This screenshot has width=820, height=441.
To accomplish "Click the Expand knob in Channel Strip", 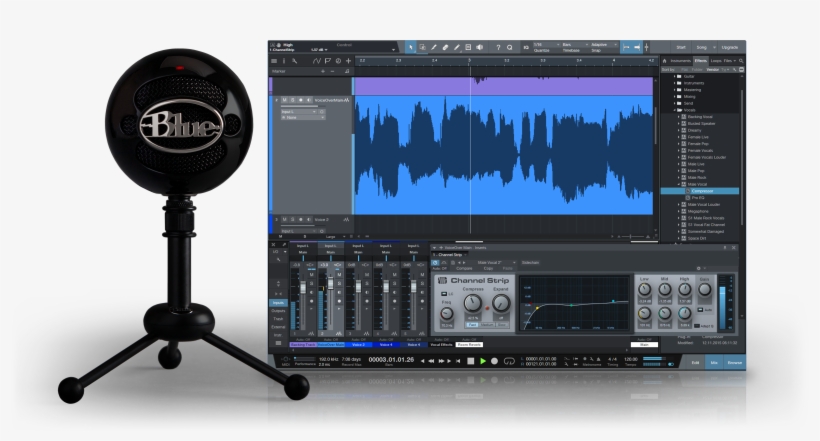I will pyautogui.click(x=500, y=302).
